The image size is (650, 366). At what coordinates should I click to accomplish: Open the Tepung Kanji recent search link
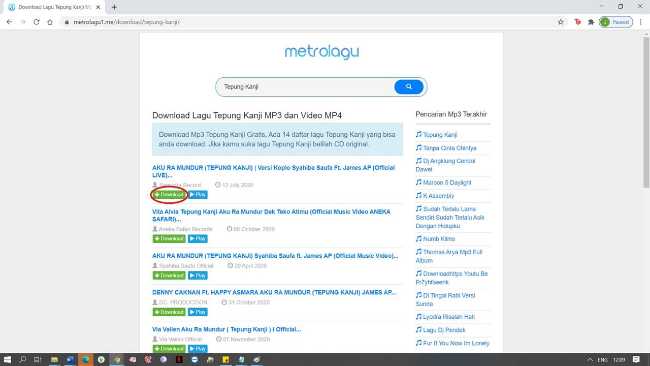[436, 135]
